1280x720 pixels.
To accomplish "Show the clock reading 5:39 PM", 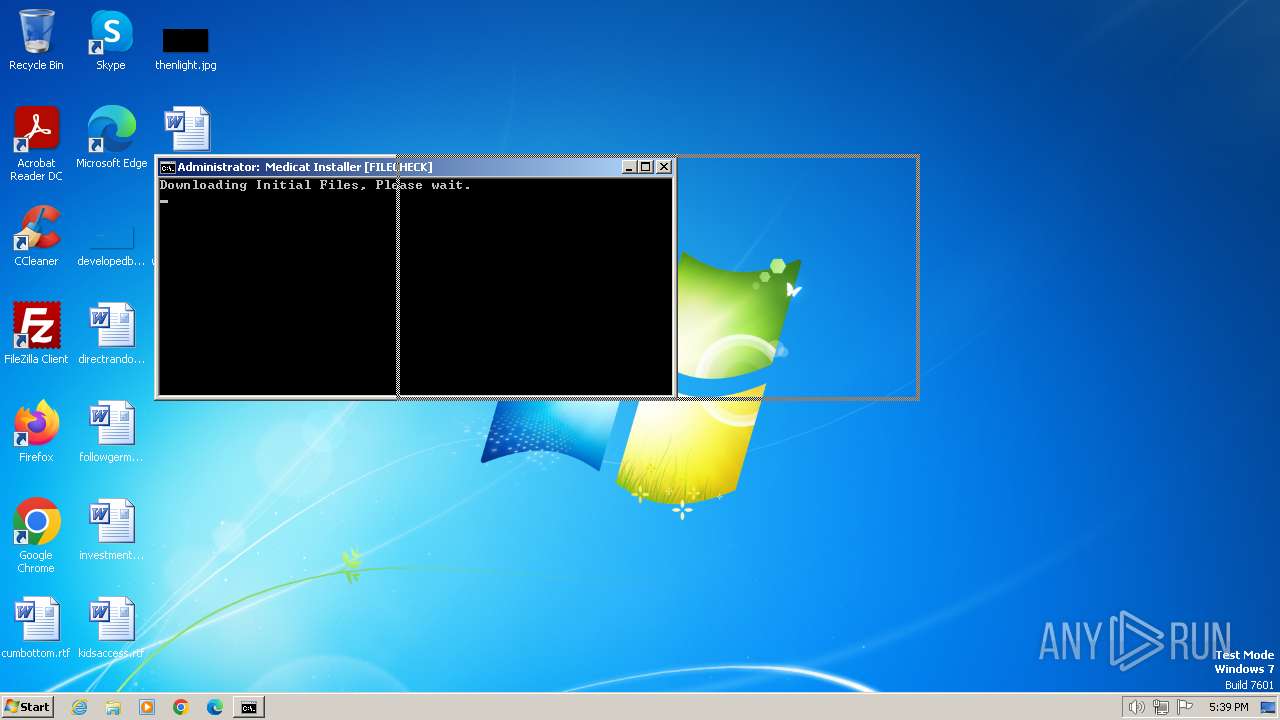I will point(1228,707).
